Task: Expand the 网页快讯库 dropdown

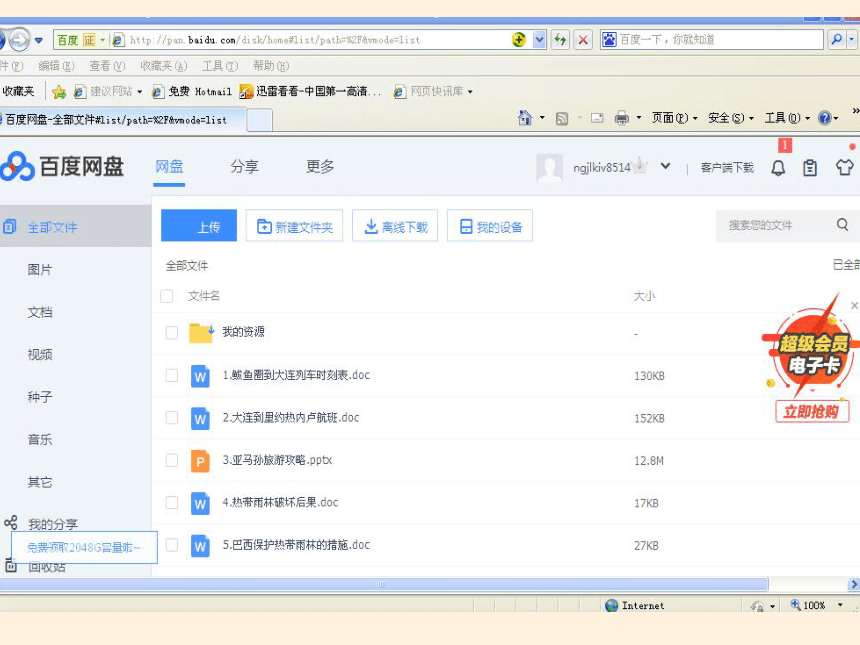Action: (470, 92)
